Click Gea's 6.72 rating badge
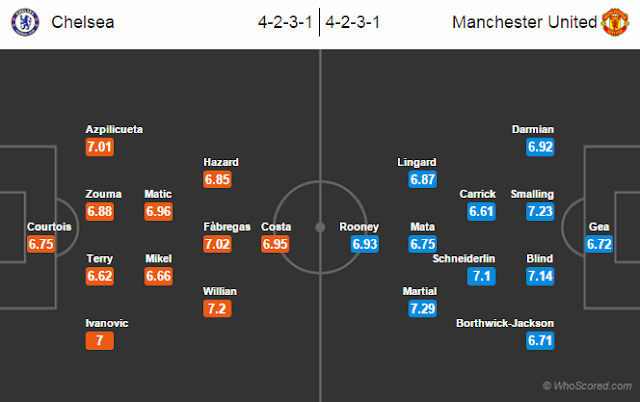The width and height of the screenshot is (640, 402). pyautogui.click(x=599, y=244)
